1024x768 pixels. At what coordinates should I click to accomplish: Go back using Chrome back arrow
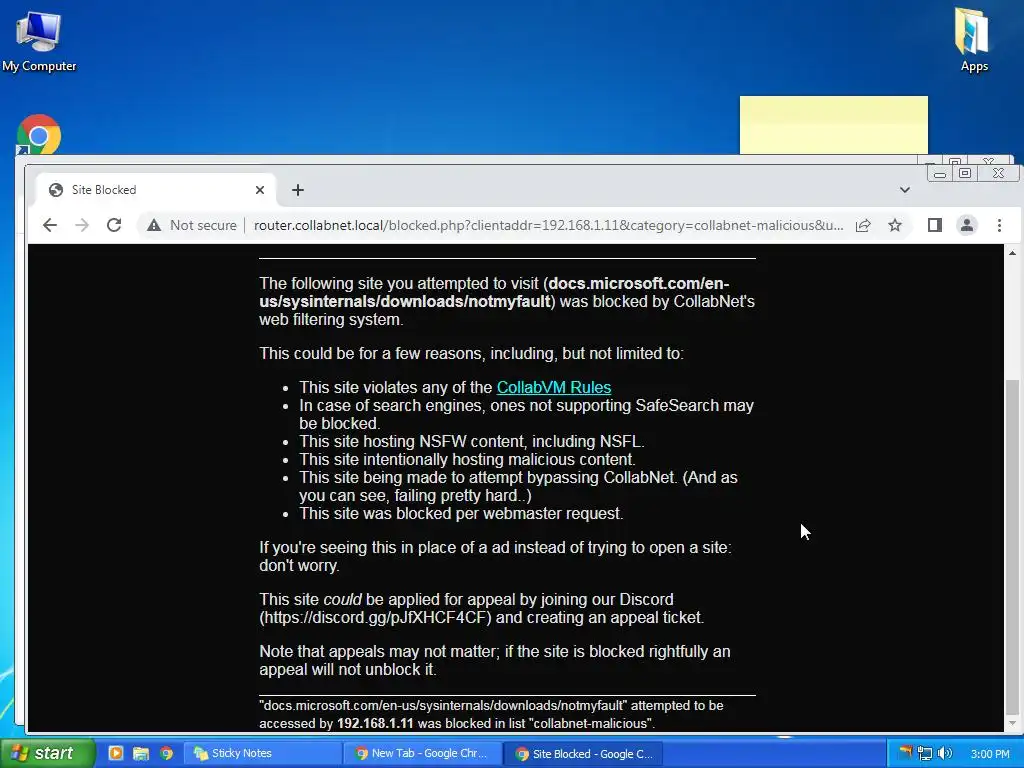[50, 225]
